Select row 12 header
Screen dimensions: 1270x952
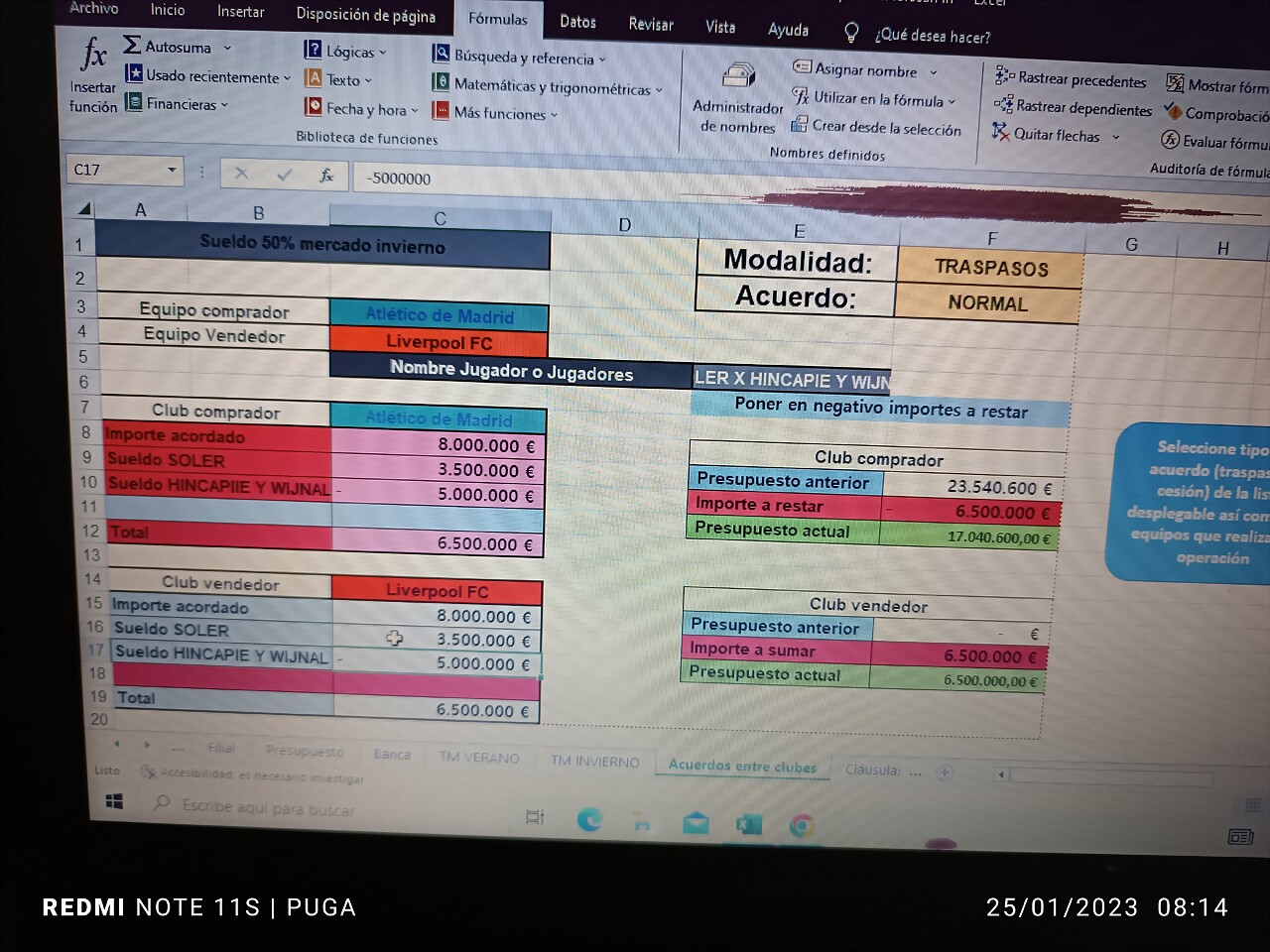click(91, 531)
